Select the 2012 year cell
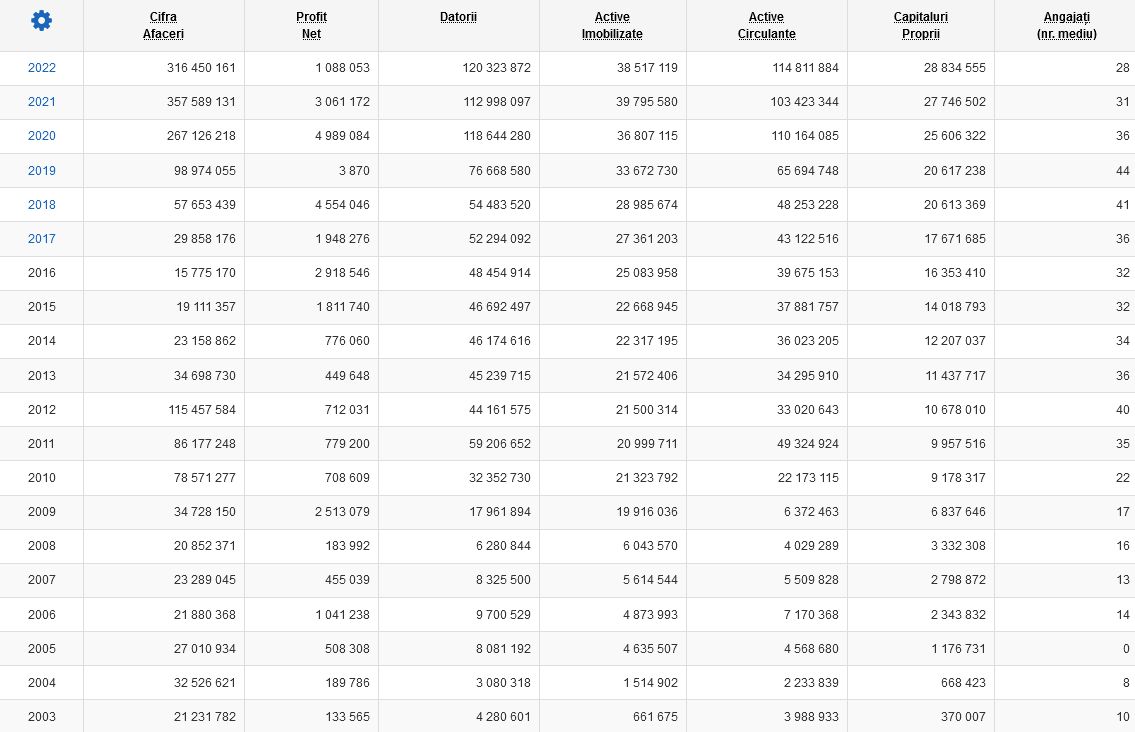Image resolution: width=1135 pixels, height=732 pixels. [x=41, y=410]
